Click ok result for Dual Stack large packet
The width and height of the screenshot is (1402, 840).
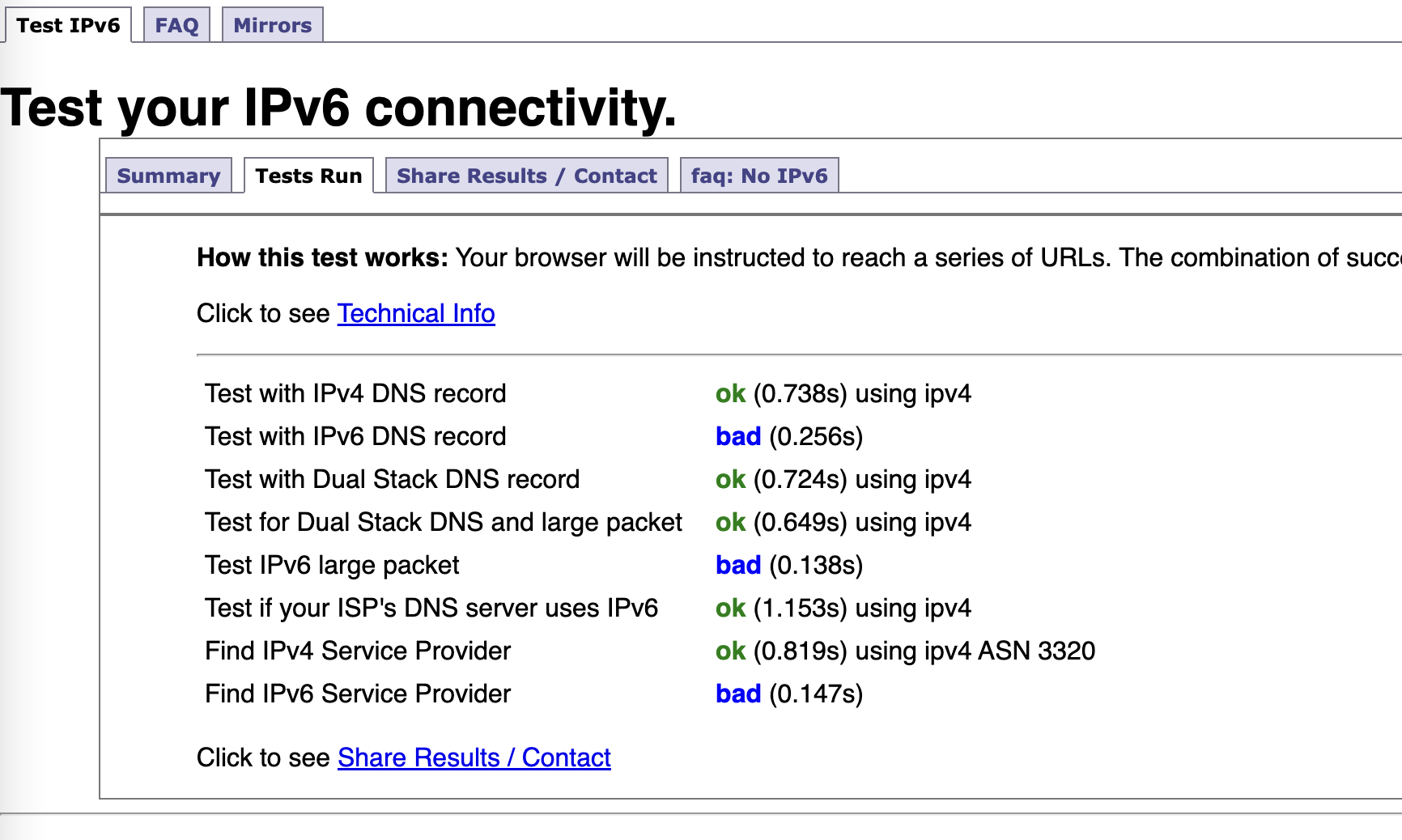tap(730, 522)
